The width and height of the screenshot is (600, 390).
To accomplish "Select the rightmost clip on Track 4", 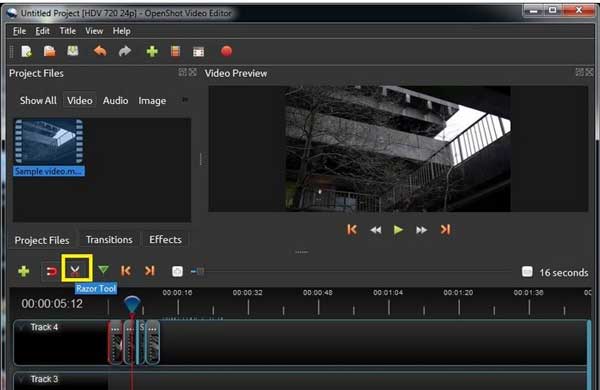I will coord(153,342).
